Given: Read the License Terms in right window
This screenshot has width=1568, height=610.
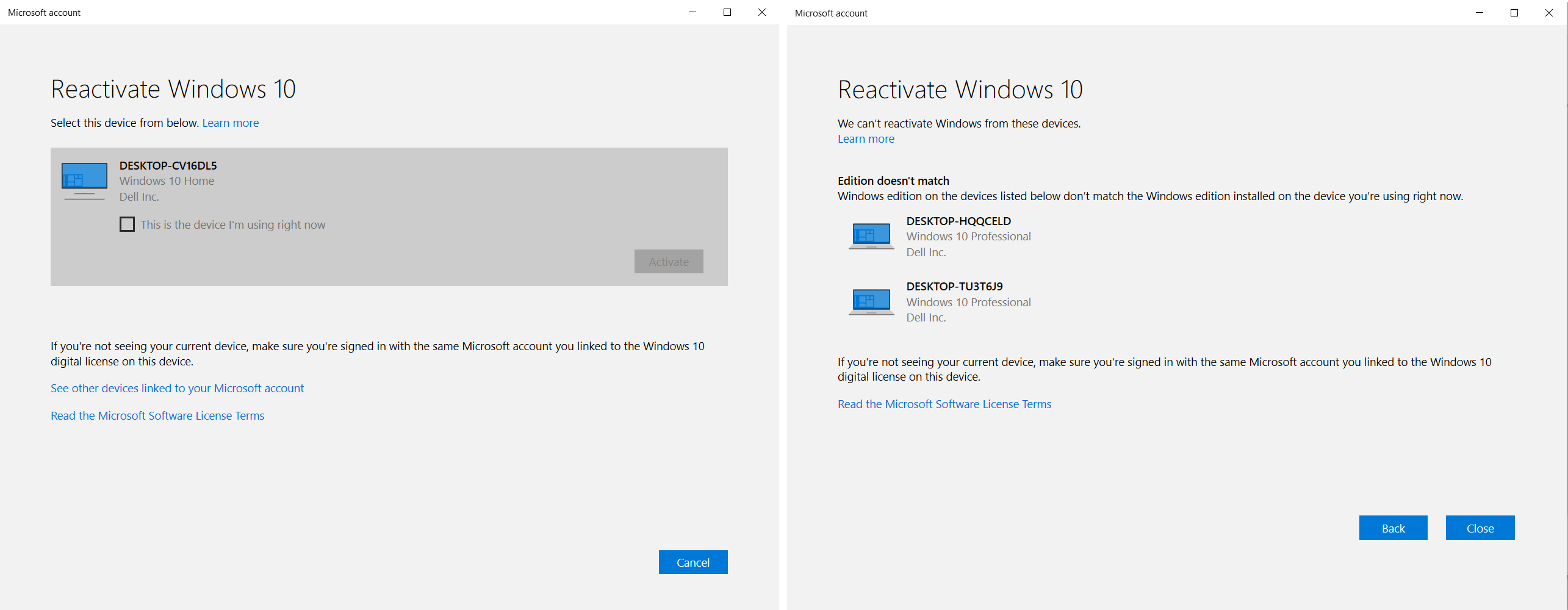Looking at the screenshot, I should [x=944, y=404].
